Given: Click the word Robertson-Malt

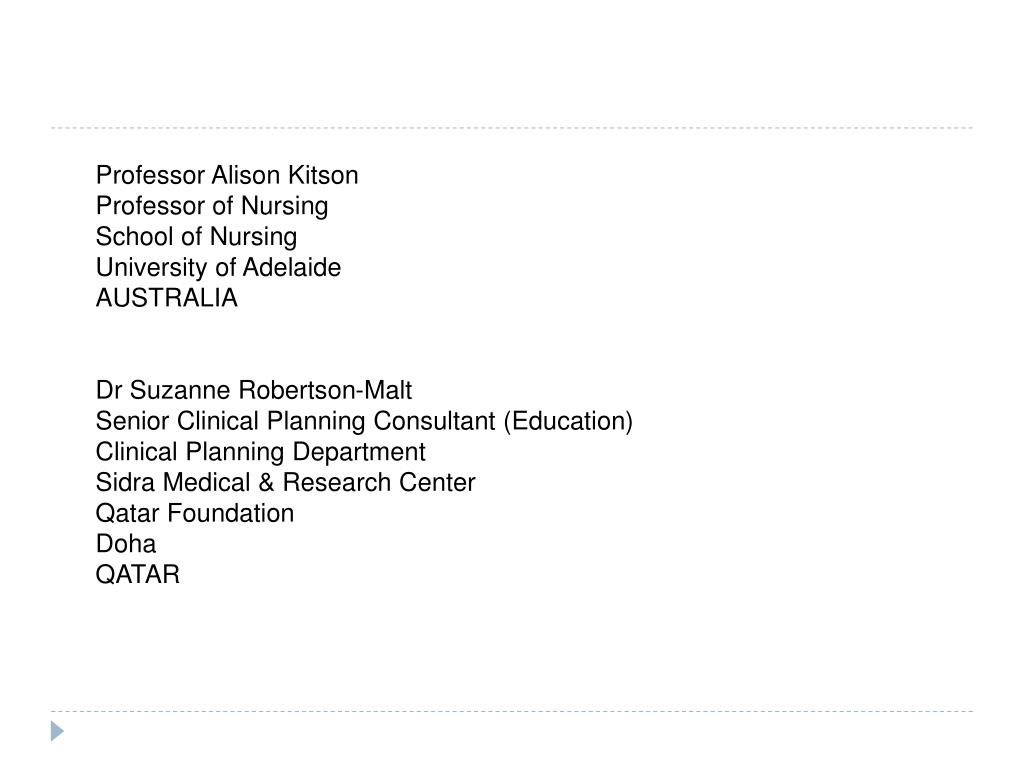Looking at the screenshot, I should (x=325, y=390).
